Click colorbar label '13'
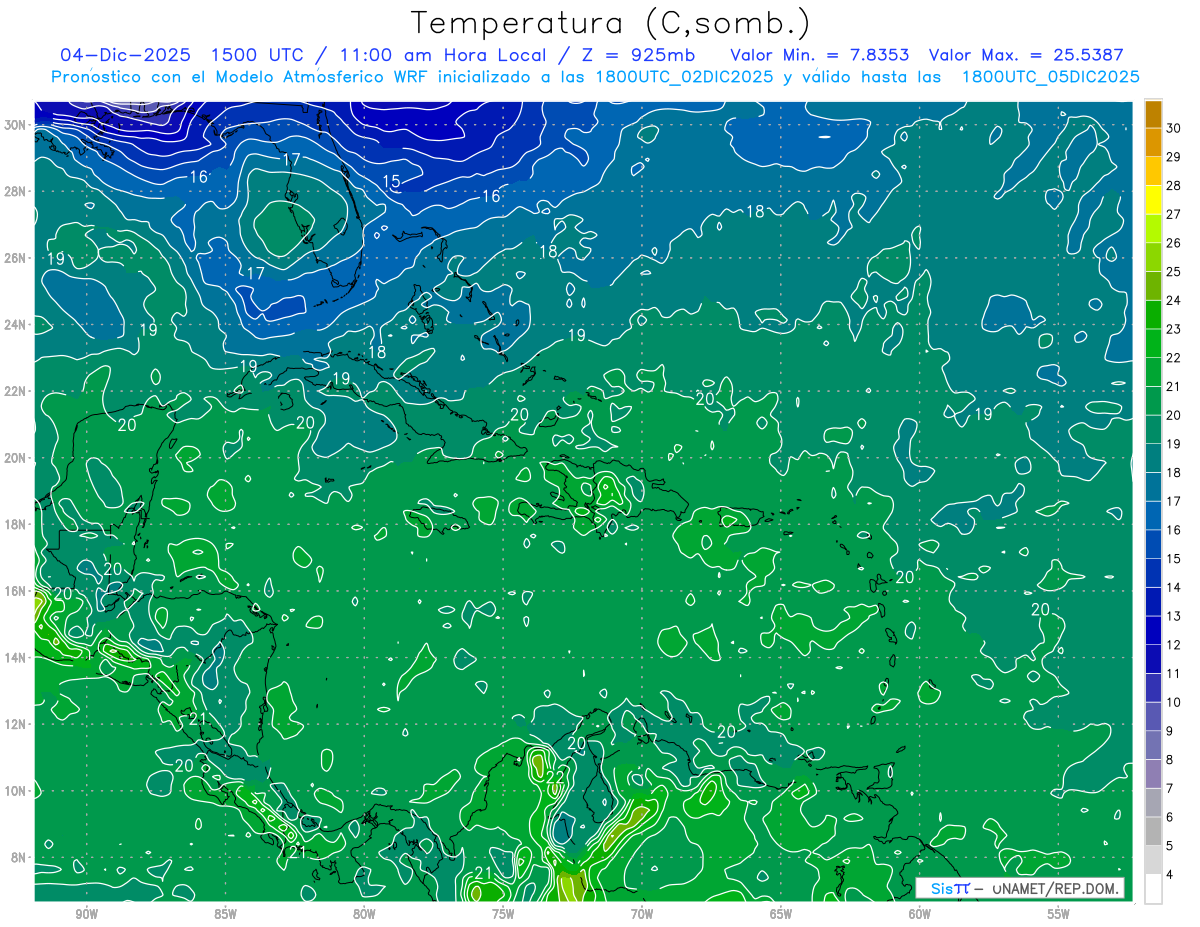 1174,616
